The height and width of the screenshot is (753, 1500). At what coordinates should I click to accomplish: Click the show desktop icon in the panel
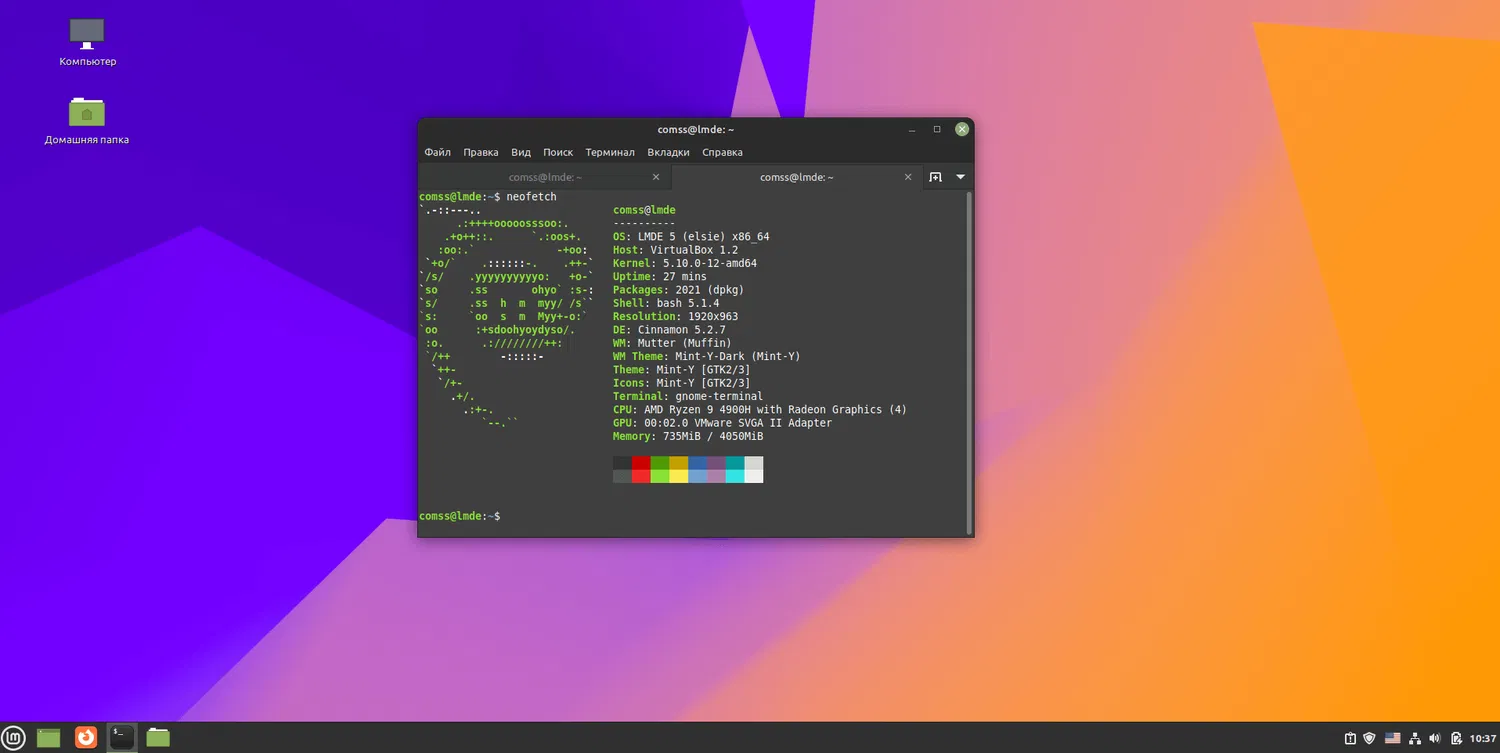tap(48, 738)
